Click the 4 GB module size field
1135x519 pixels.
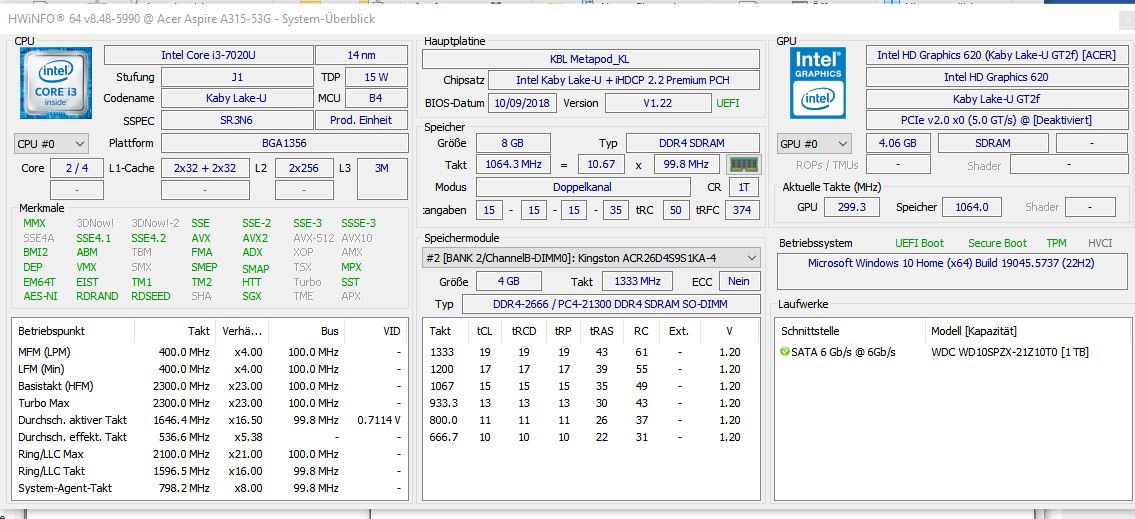[x=509, y=281]
